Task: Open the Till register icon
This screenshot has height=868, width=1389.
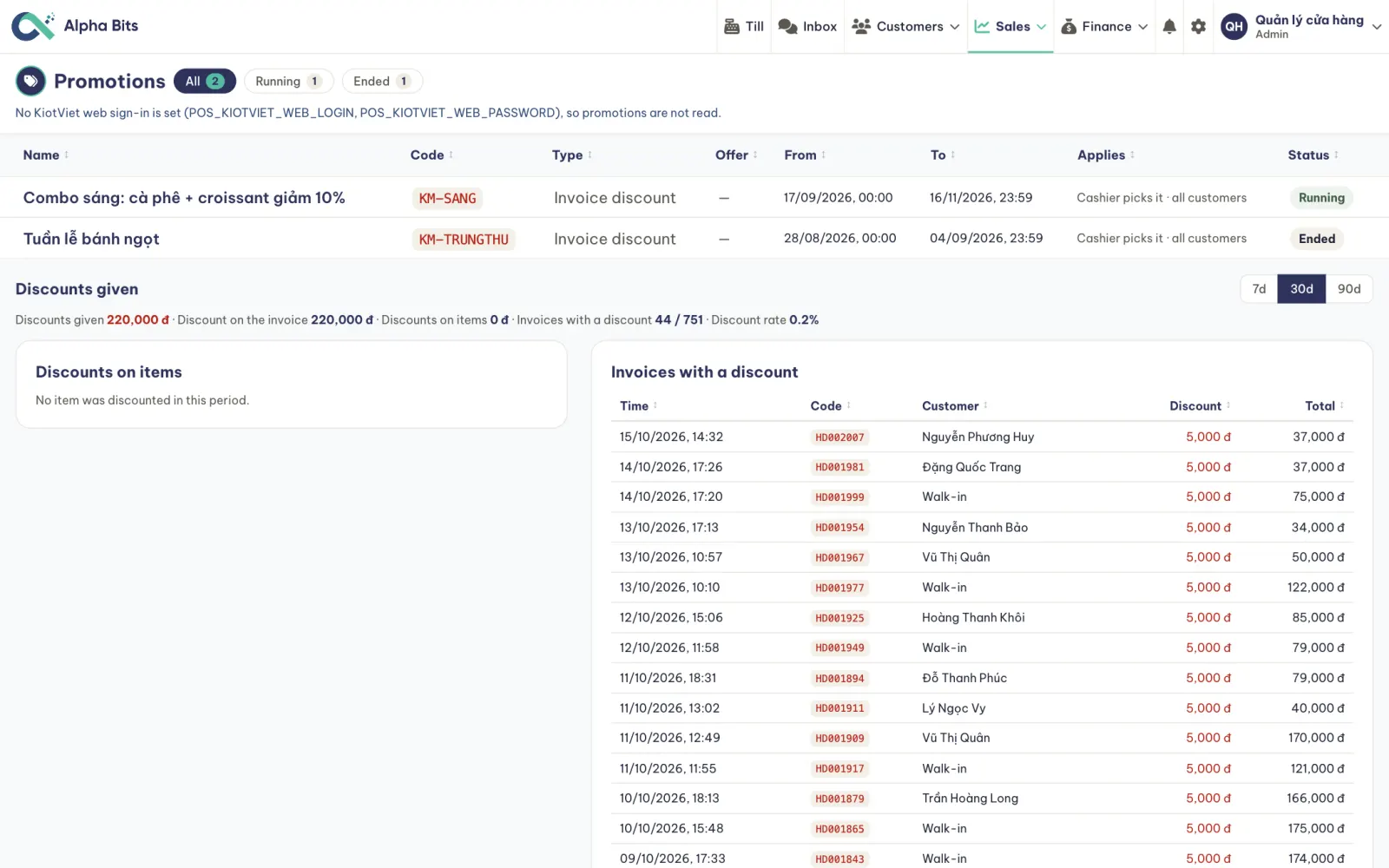Action: point(732,26)
